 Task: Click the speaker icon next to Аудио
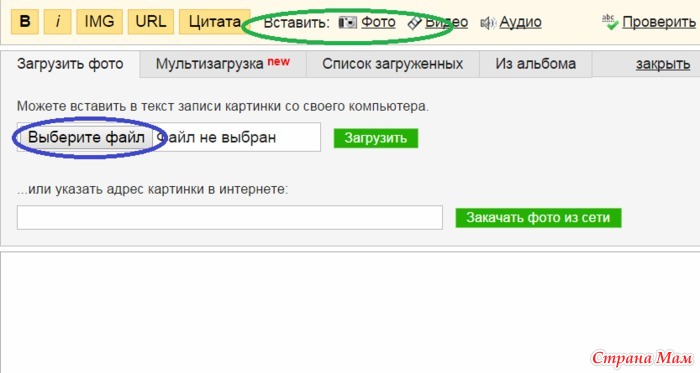coord(488,23)
